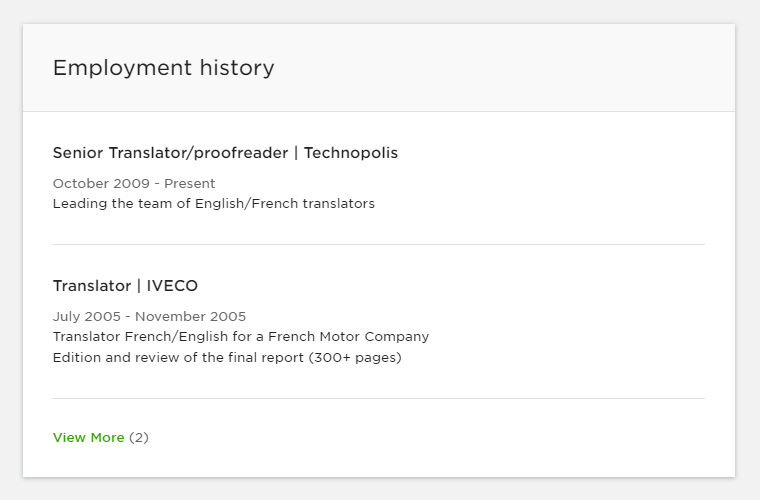This screenshot has height=500, width=760.
Task: Click the IVECO company name
Action: (172, 286)
